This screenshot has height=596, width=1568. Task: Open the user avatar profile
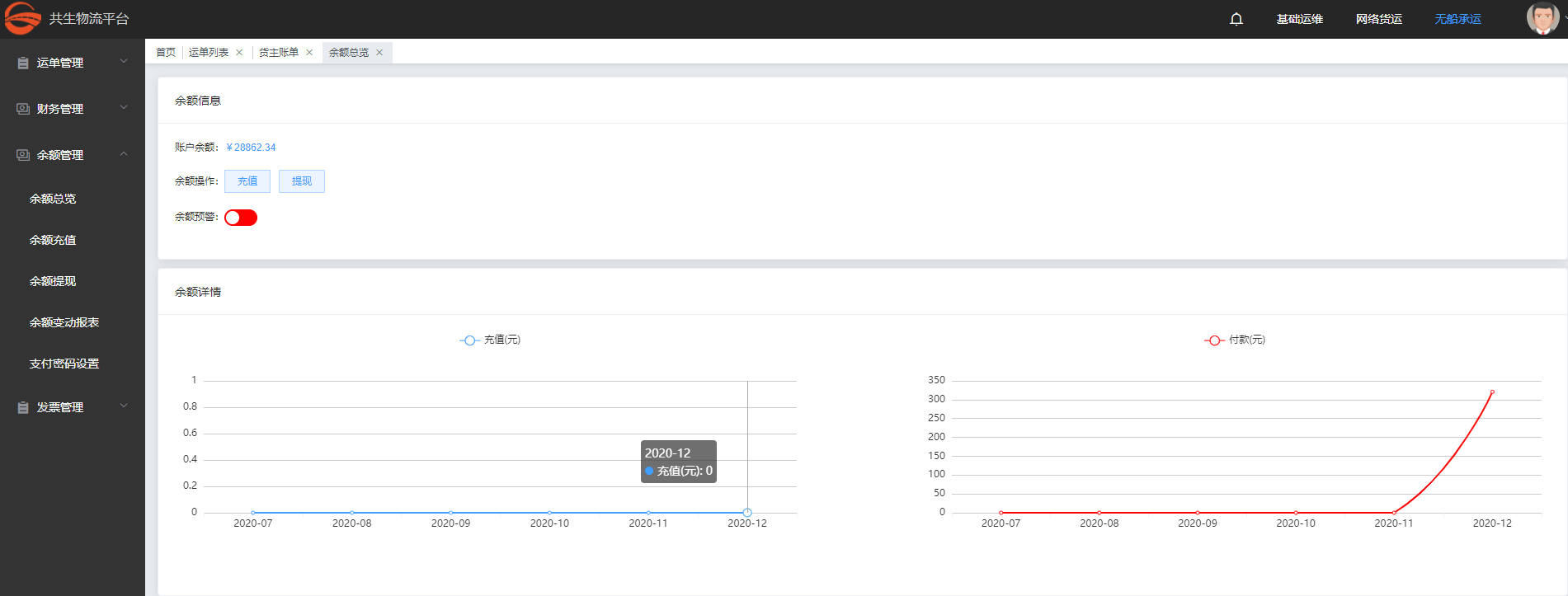pos(1542,18)
